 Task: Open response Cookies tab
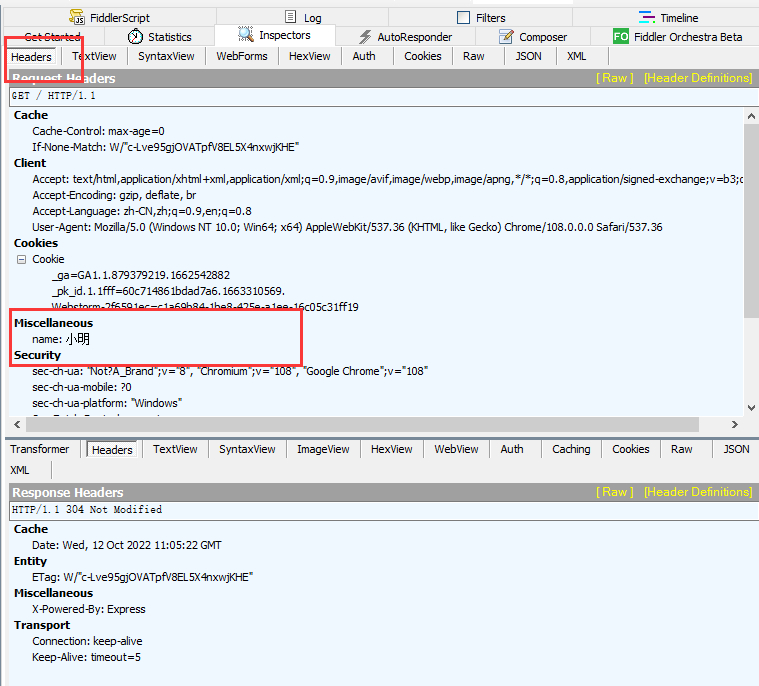[631, 449]
